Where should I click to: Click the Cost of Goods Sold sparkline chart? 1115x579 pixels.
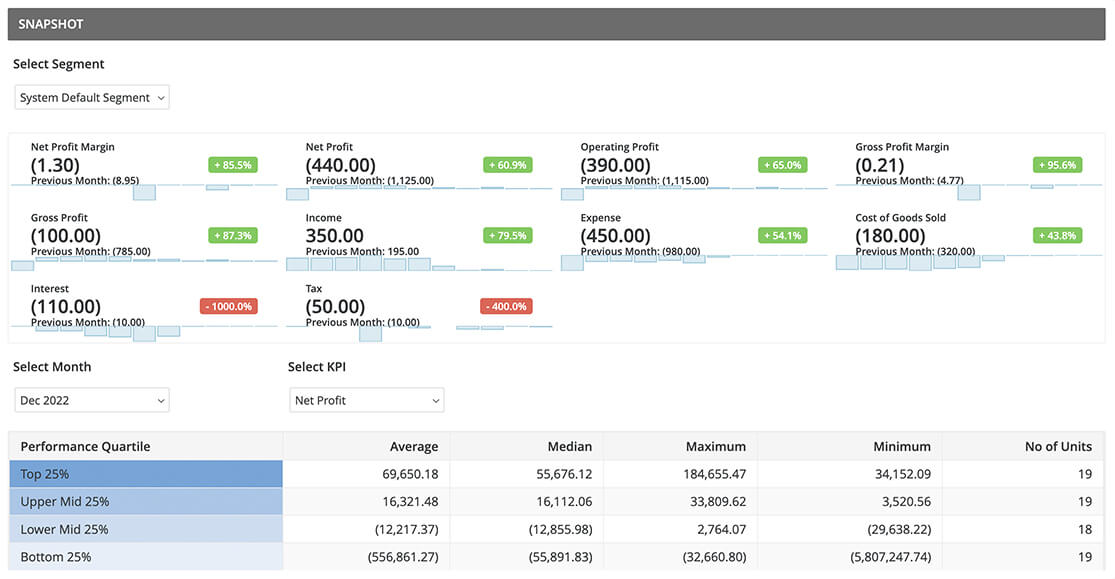point(969,262)
